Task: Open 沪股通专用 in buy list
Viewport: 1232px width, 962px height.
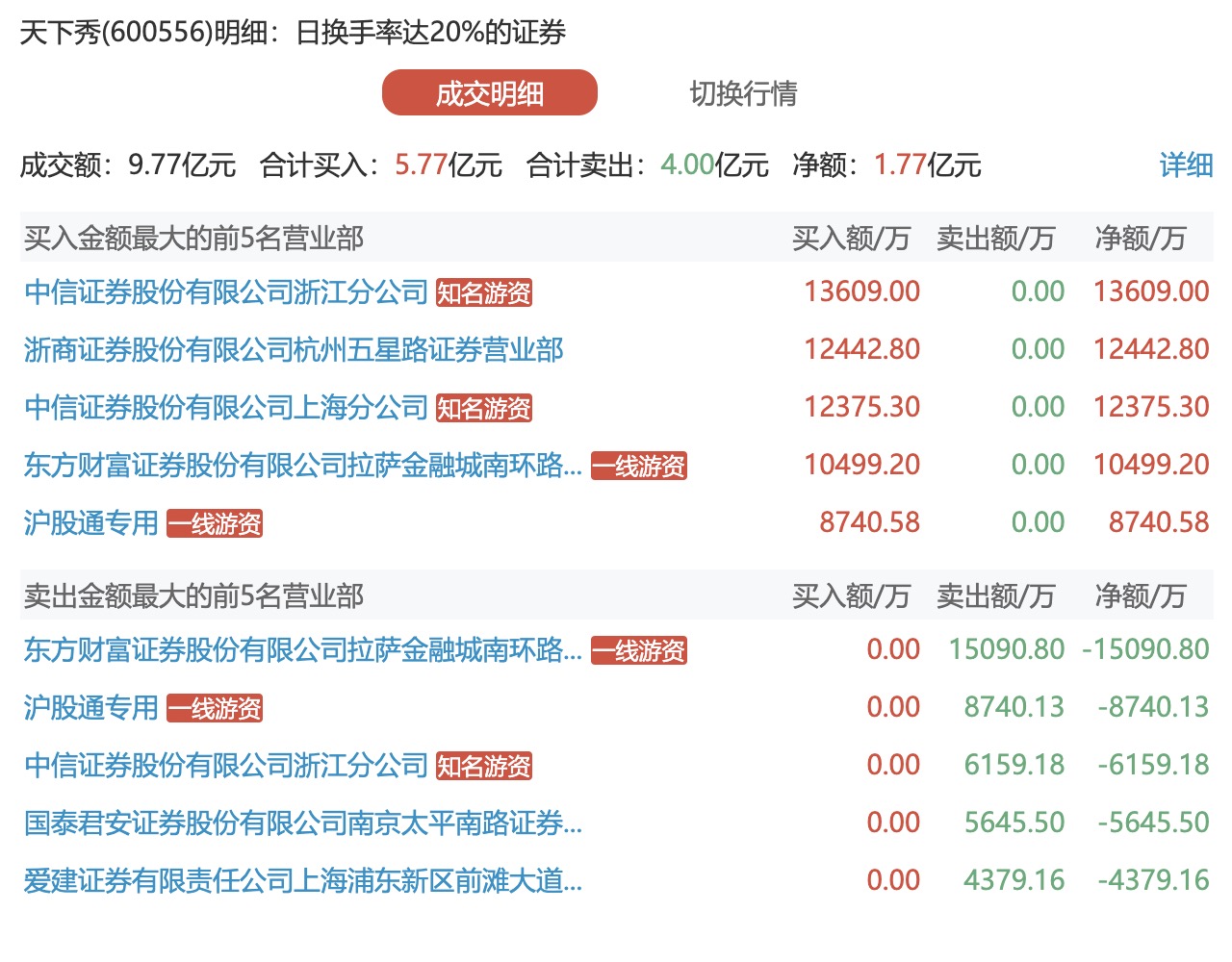Action: click(x=91, y=523)
